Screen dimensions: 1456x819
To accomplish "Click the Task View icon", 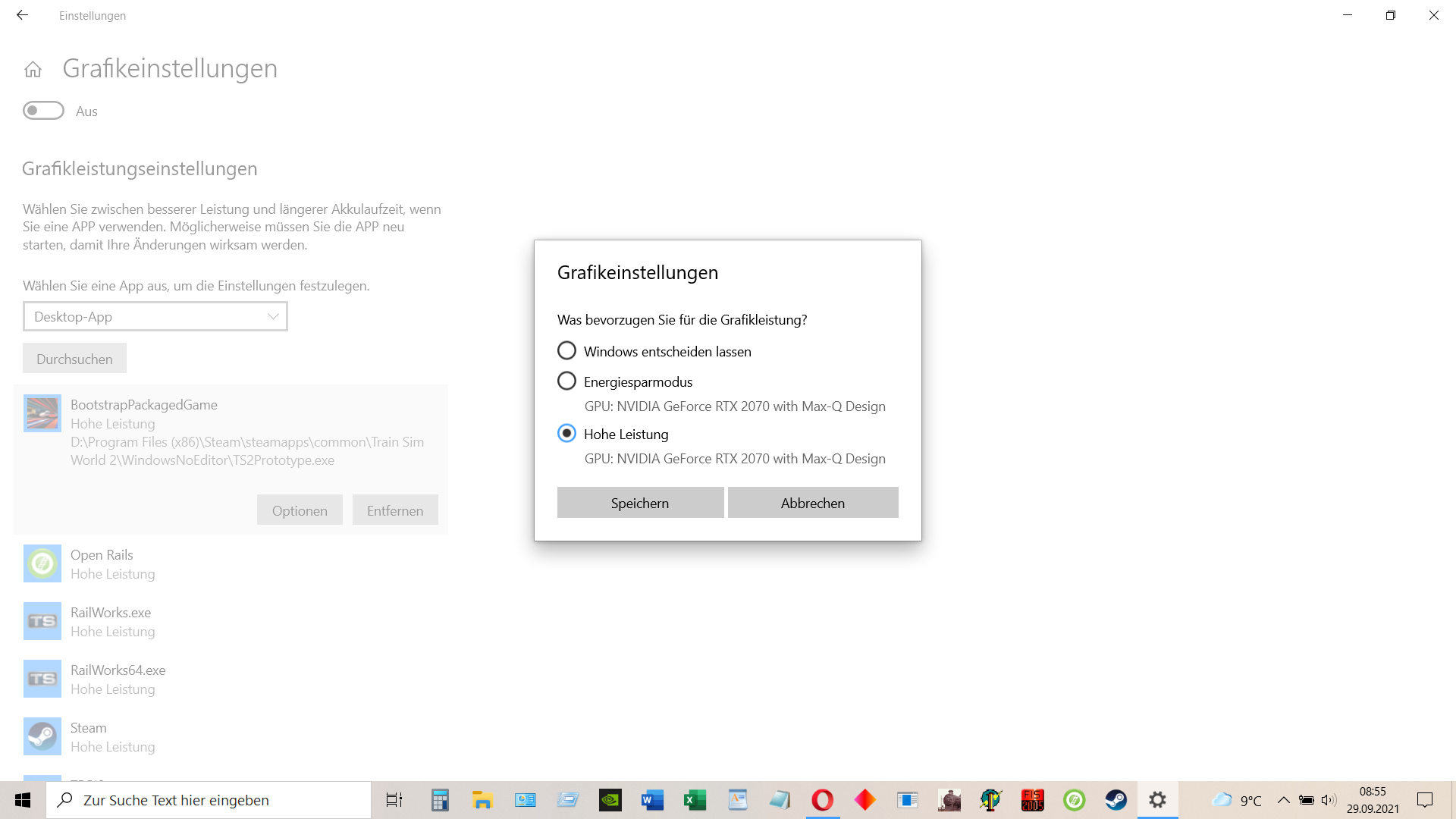I will [x=394, y=800].
